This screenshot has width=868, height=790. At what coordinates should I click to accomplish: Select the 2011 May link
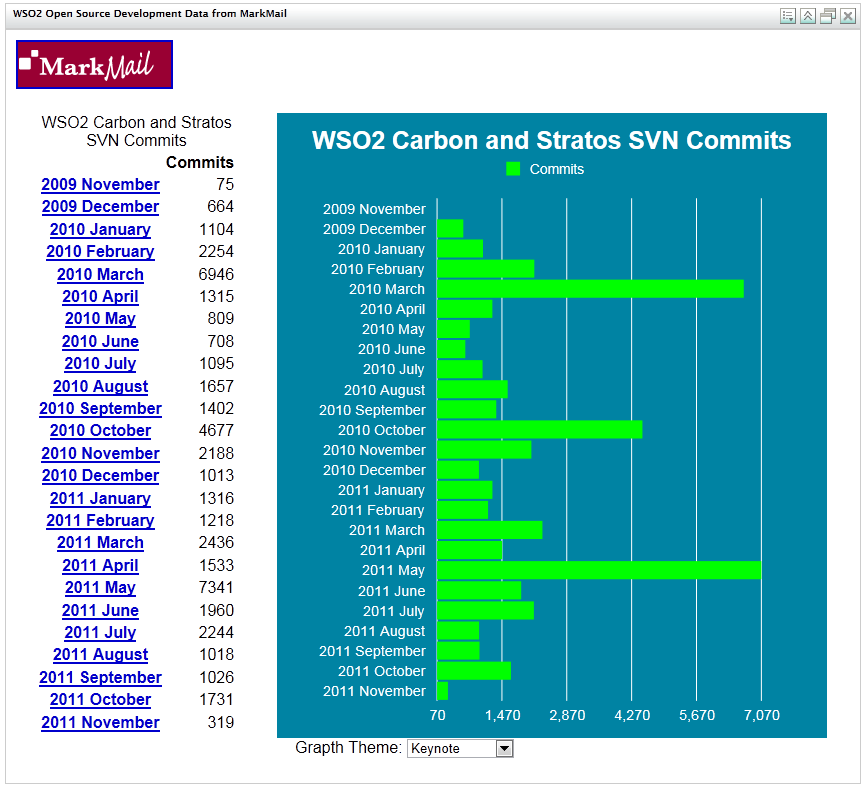[100, 587]
